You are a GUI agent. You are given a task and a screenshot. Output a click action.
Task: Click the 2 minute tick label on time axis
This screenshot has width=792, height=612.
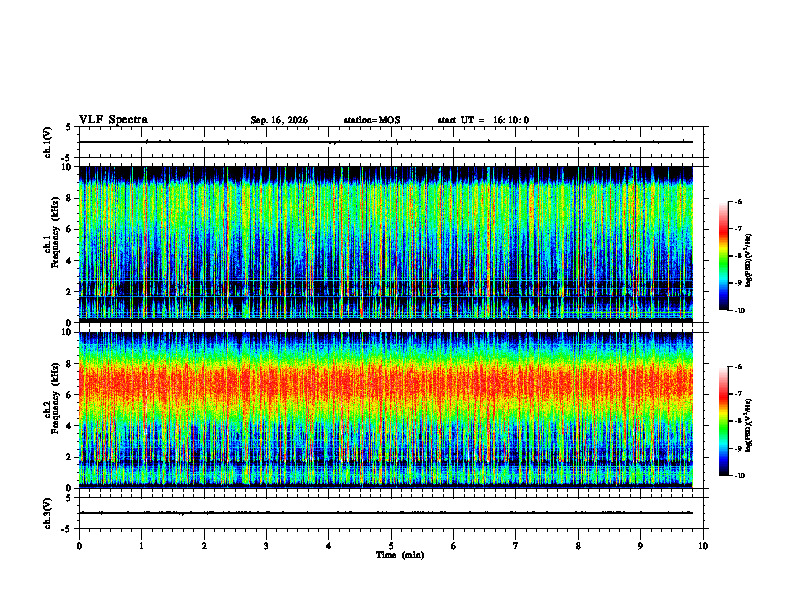coord(204,546)
